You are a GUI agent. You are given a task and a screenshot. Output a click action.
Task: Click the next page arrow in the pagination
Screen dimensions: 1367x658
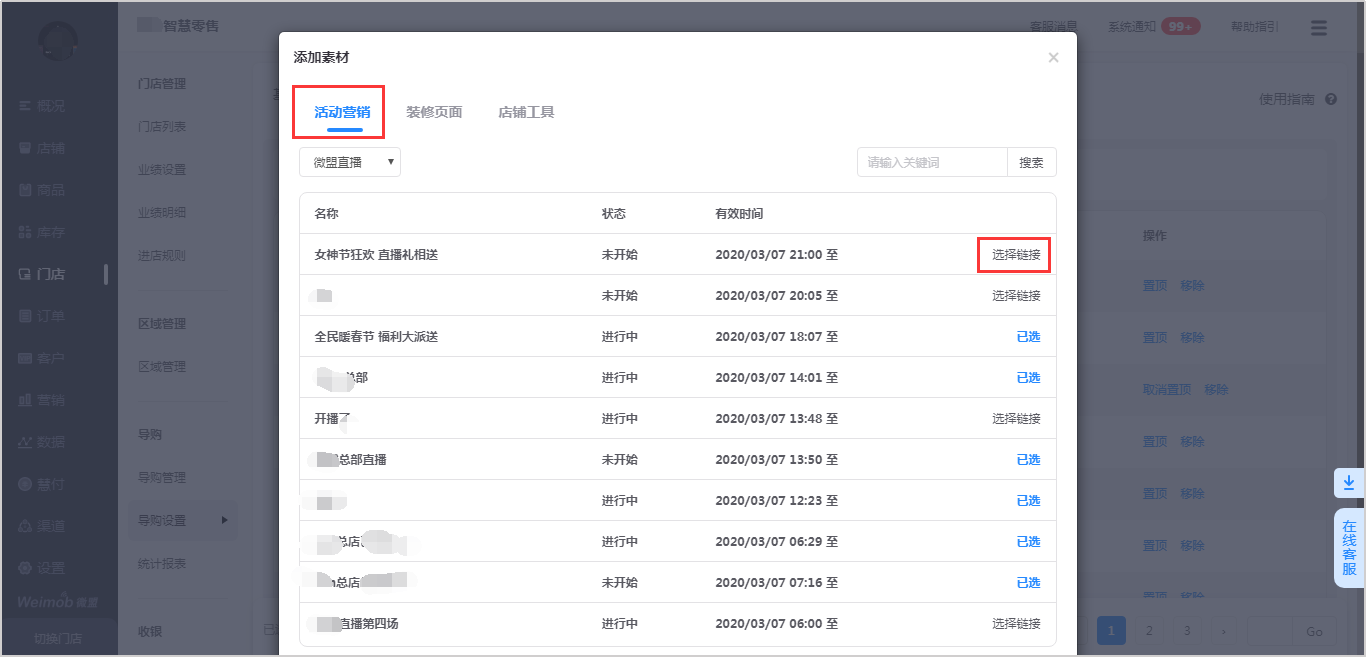click(x=1224, y=631)
